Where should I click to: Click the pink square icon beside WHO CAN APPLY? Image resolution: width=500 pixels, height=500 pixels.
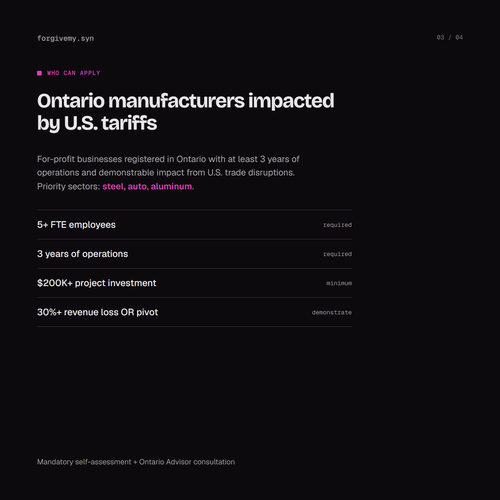[39, 73]
